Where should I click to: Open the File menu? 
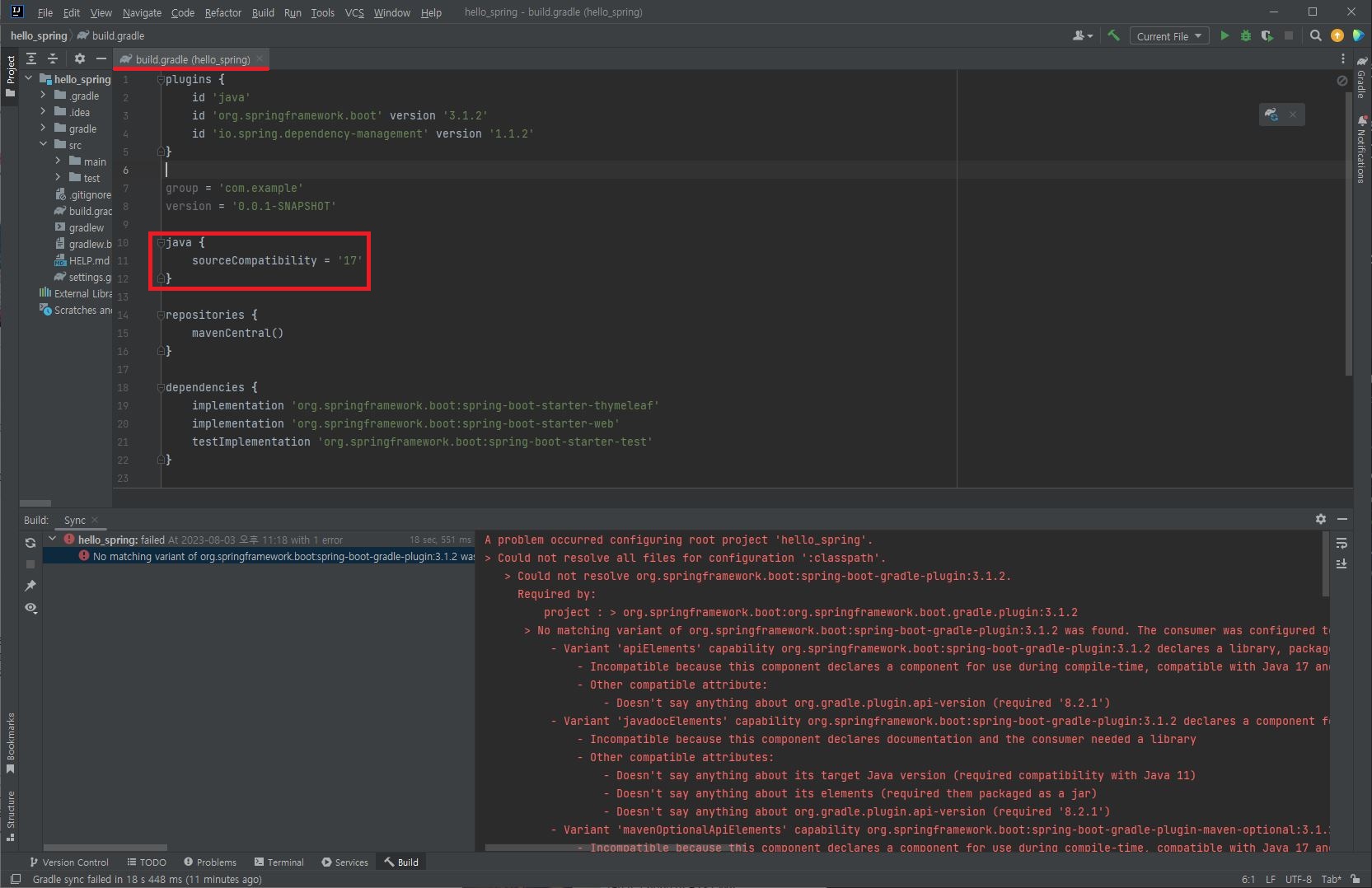click(x=44, y=12)
